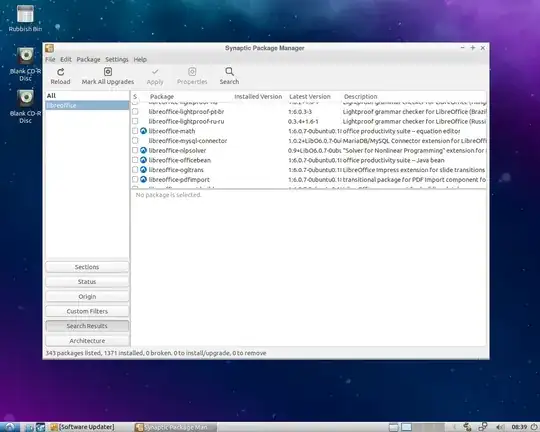Sort by Installed Version column header
The width and height of the screenshot is (540, 432).
[258, 96]
